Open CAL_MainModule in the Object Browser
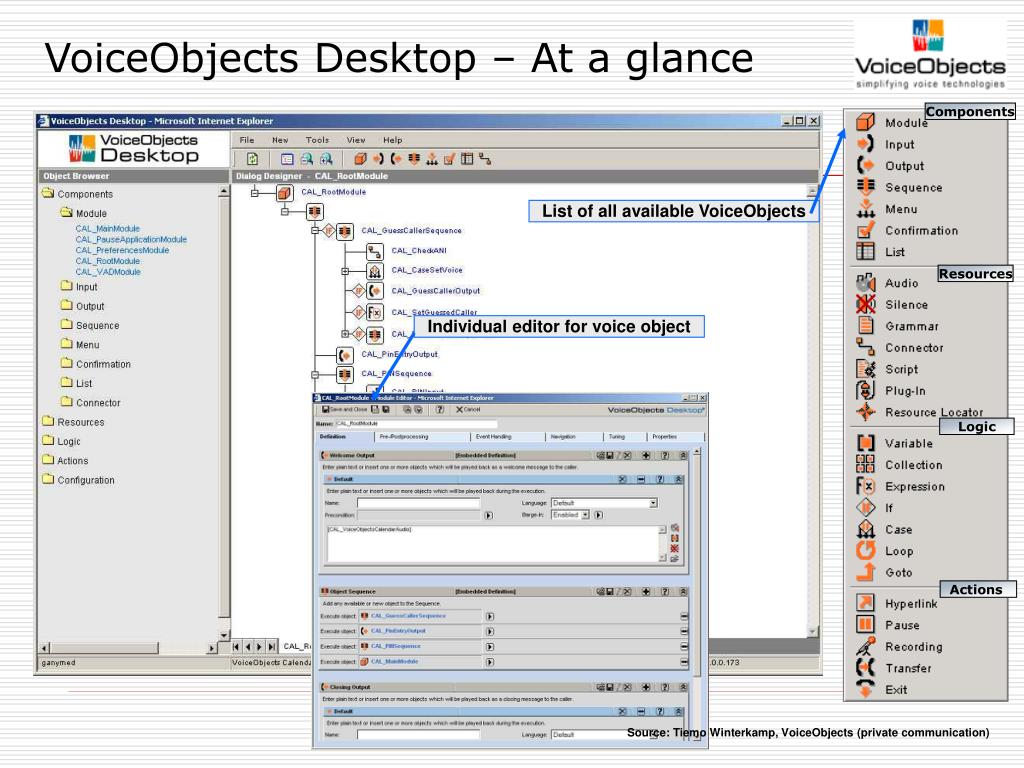The image size is (1024, 768). [108, 229]
